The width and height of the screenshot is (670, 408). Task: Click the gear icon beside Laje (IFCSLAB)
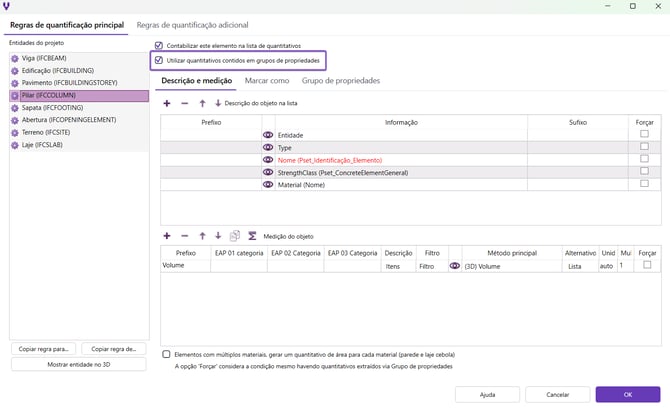(15, 145)
